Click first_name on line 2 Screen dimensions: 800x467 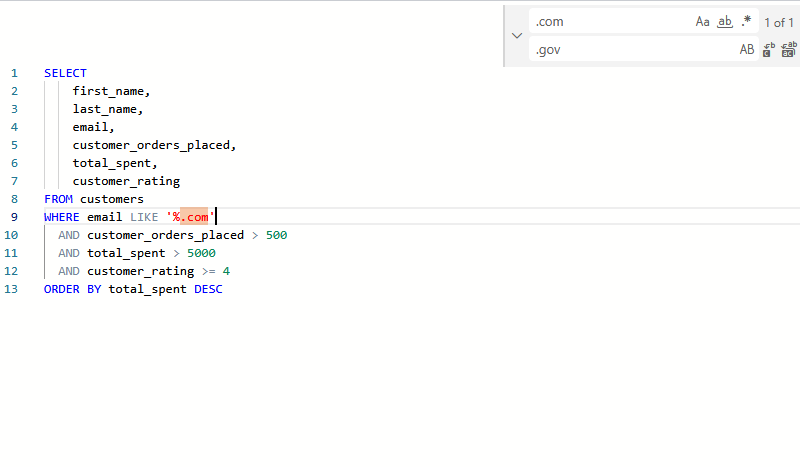click(108, 91)
